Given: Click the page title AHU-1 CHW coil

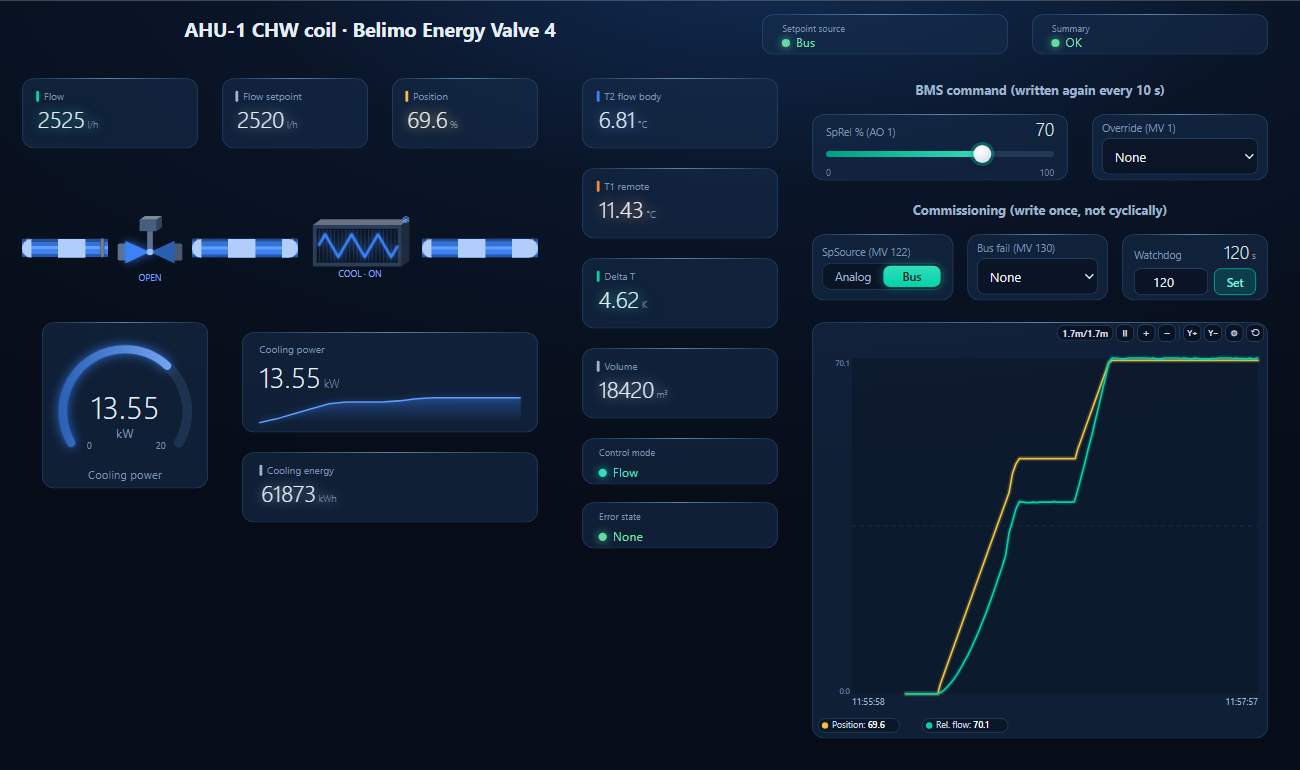Looking at the screenshot, I should click(370, 30).
